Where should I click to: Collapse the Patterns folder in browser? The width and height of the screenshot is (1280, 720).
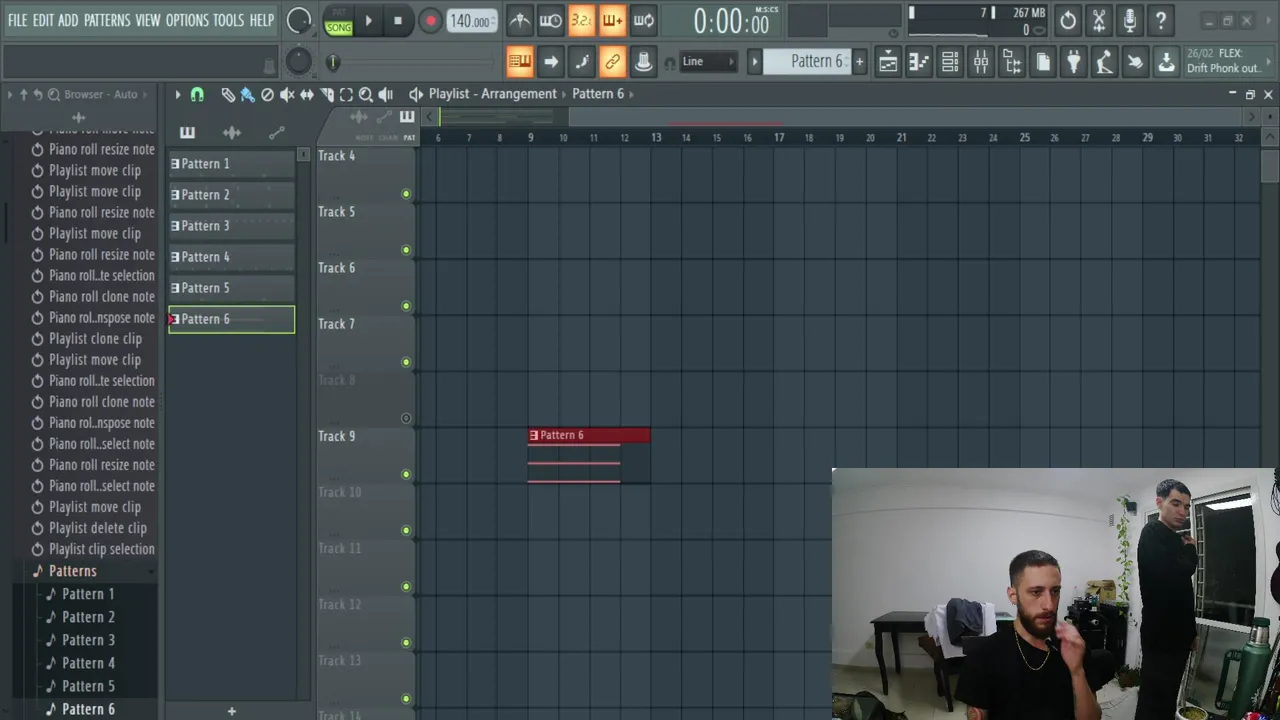tap(73, 571)
